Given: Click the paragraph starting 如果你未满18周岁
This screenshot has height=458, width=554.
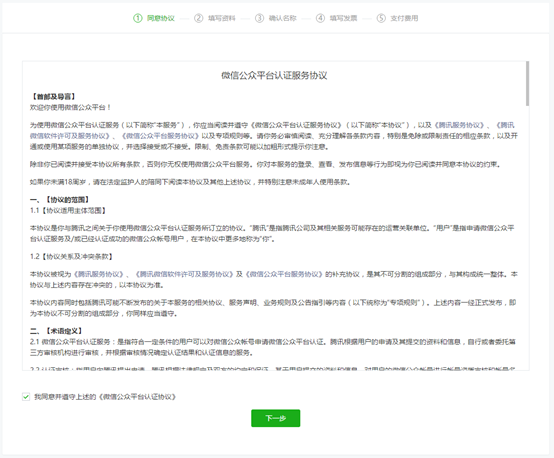Looking at the screenshot, I should coord(190,182).
